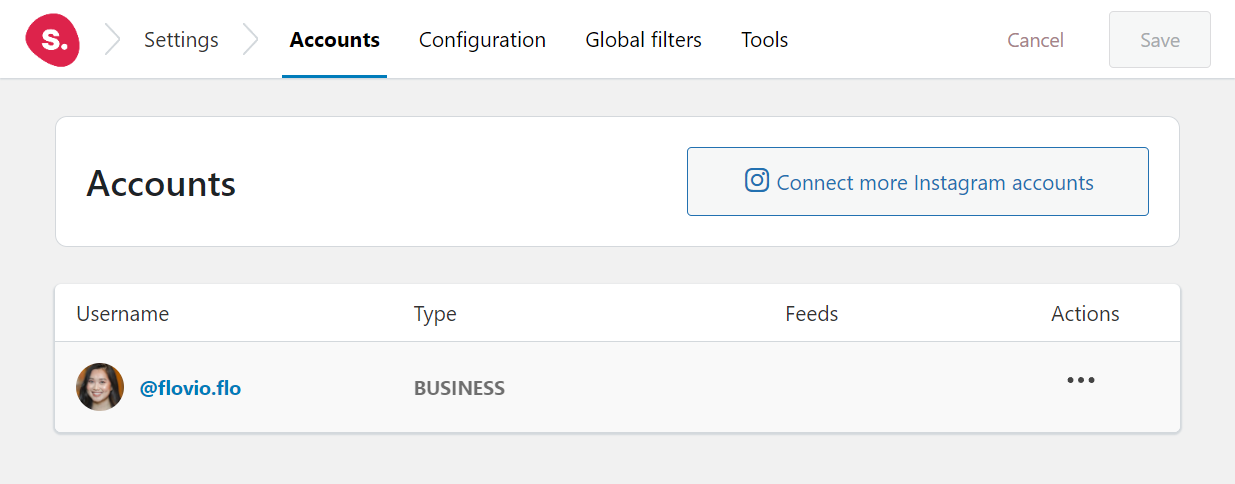Go to the Settings breadcrumb

coord(181,40)
